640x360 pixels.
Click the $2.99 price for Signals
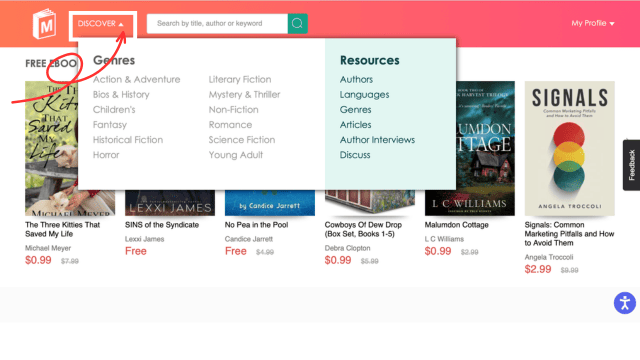tap(538, 269)
